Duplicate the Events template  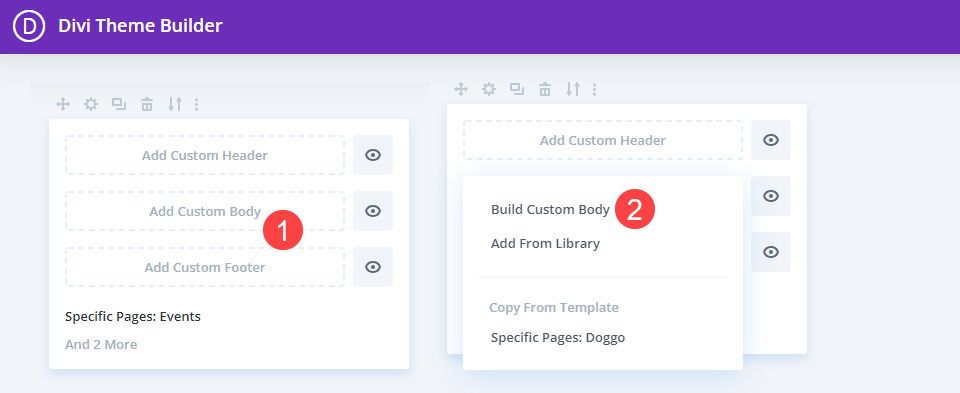[119, 104]
